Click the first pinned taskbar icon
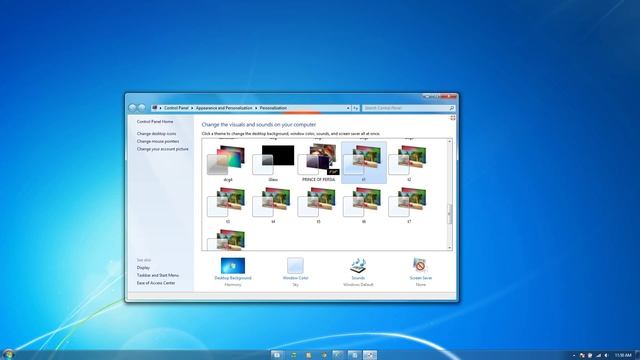Viewport: 640px width, 360px height. pos(277,355)
